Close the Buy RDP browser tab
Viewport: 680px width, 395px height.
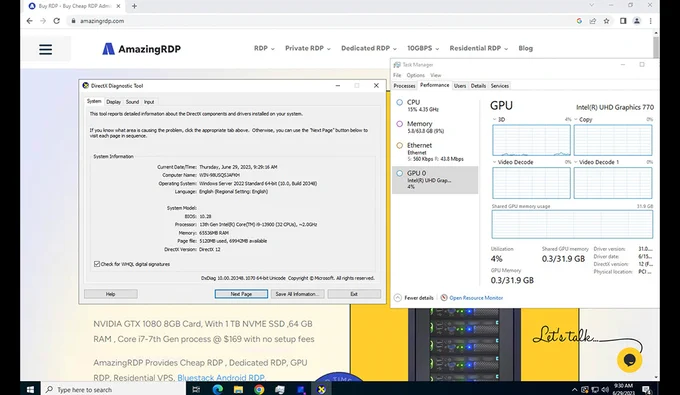coord(118,6)
